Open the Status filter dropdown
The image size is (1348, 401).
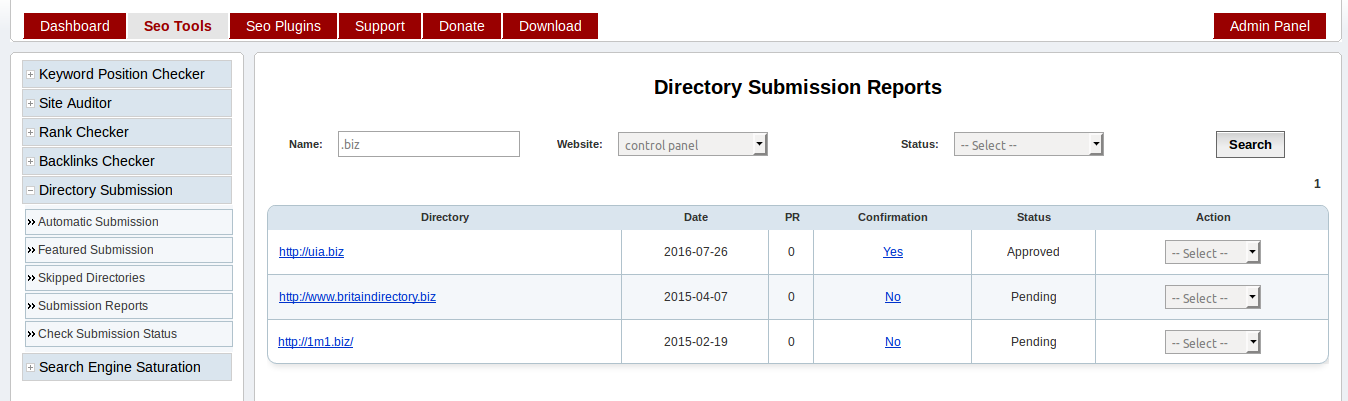[x=1028, y=145]
